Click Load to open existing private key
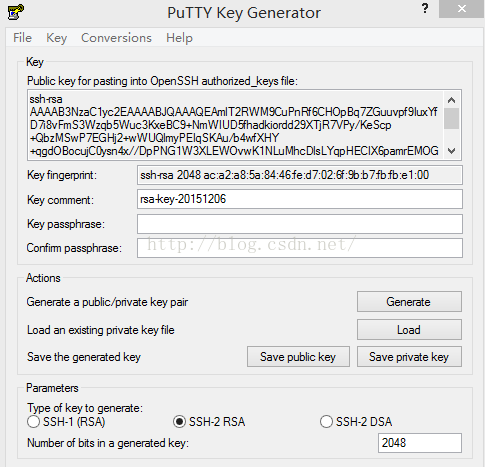485x467 pixels. click(x=409, y=330)
